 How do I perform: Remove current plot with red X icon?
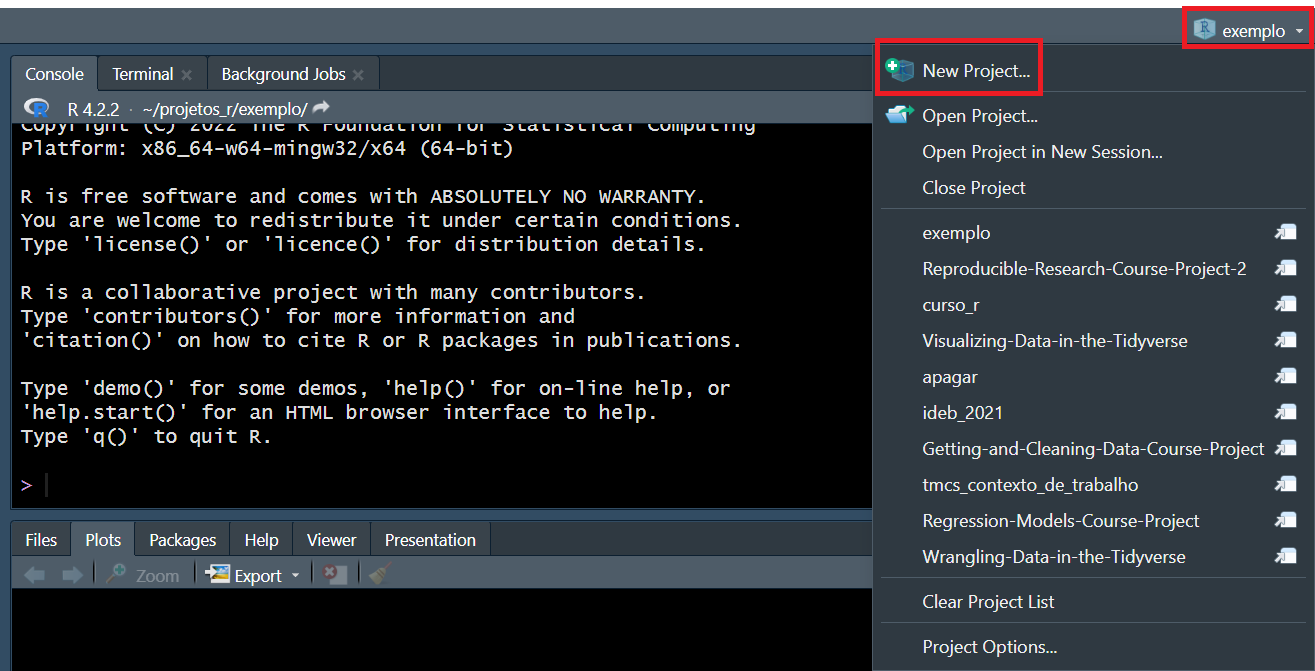point(336,575)
